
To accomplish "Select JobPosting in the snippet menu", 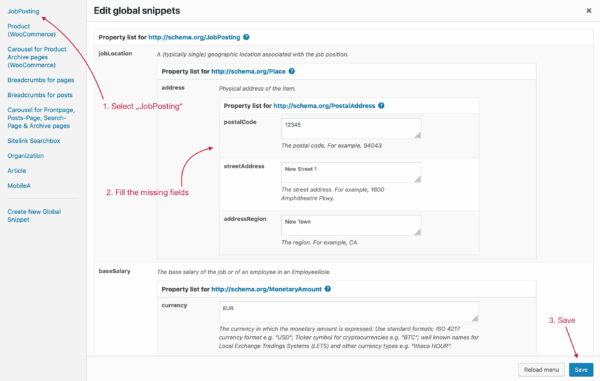I will [23, 11].
